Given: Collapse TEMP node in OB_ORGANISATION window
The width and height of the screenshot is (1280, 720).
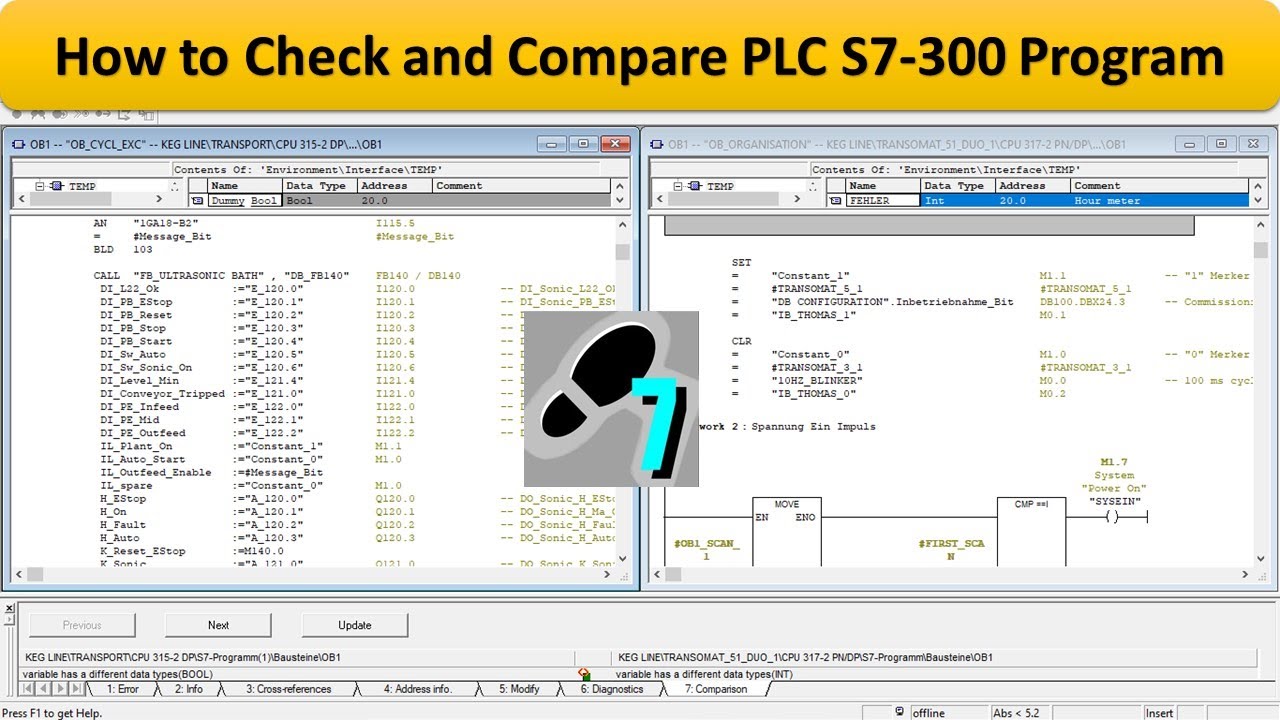Looking at the screenshot, I should (x=678, y=186).
